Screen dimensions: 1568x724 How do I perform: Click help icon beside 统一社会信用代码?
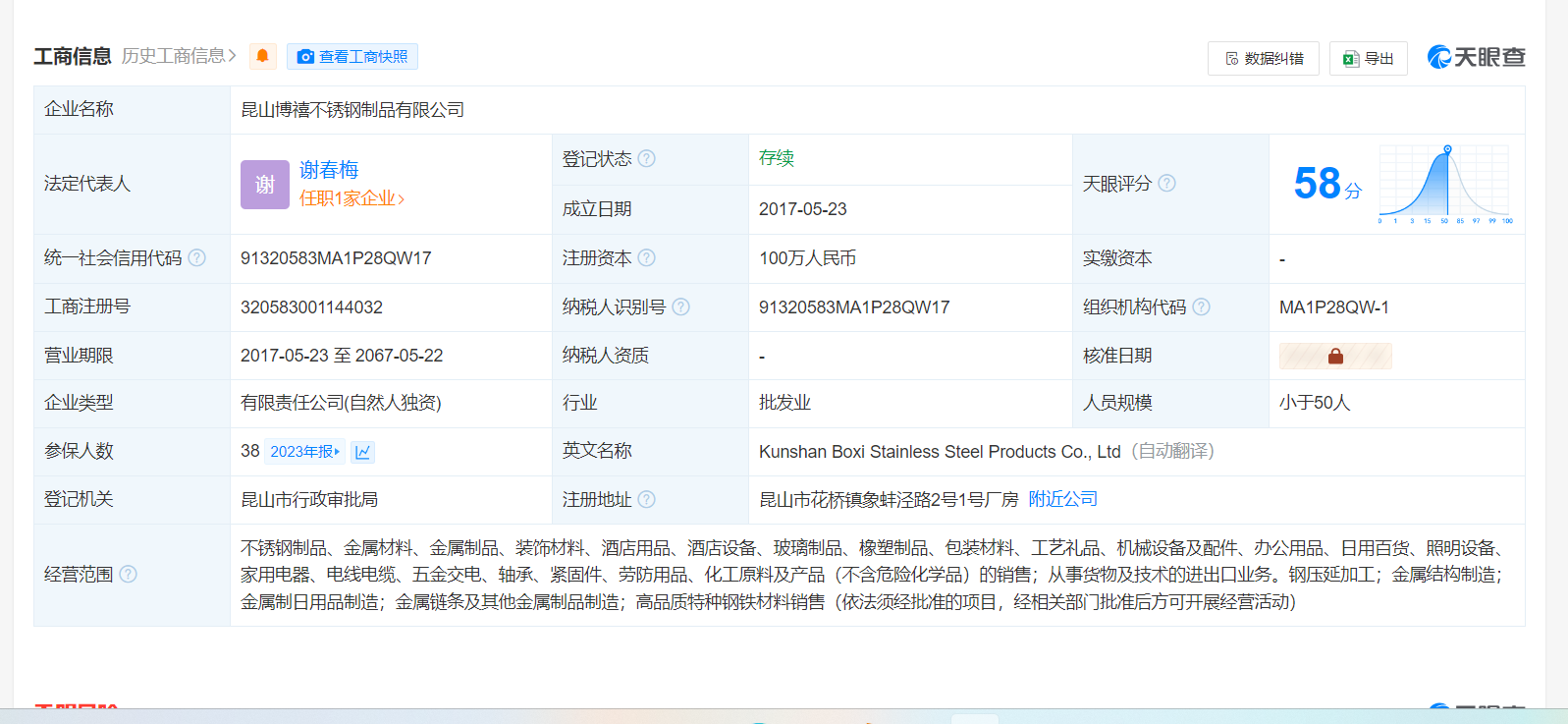point(196,257)
